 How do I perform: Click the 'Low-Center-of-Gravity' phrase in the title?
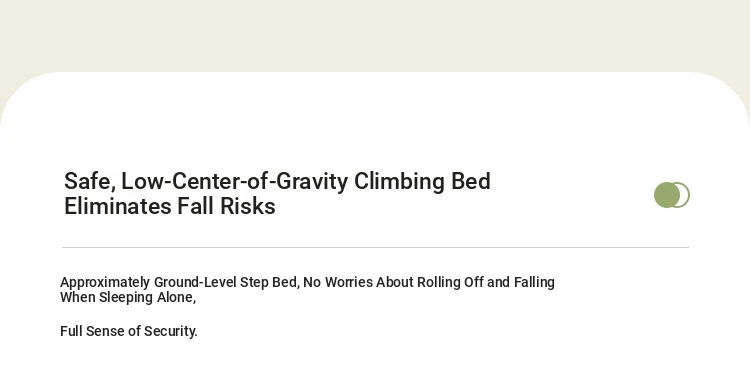(x=234, y=181)
